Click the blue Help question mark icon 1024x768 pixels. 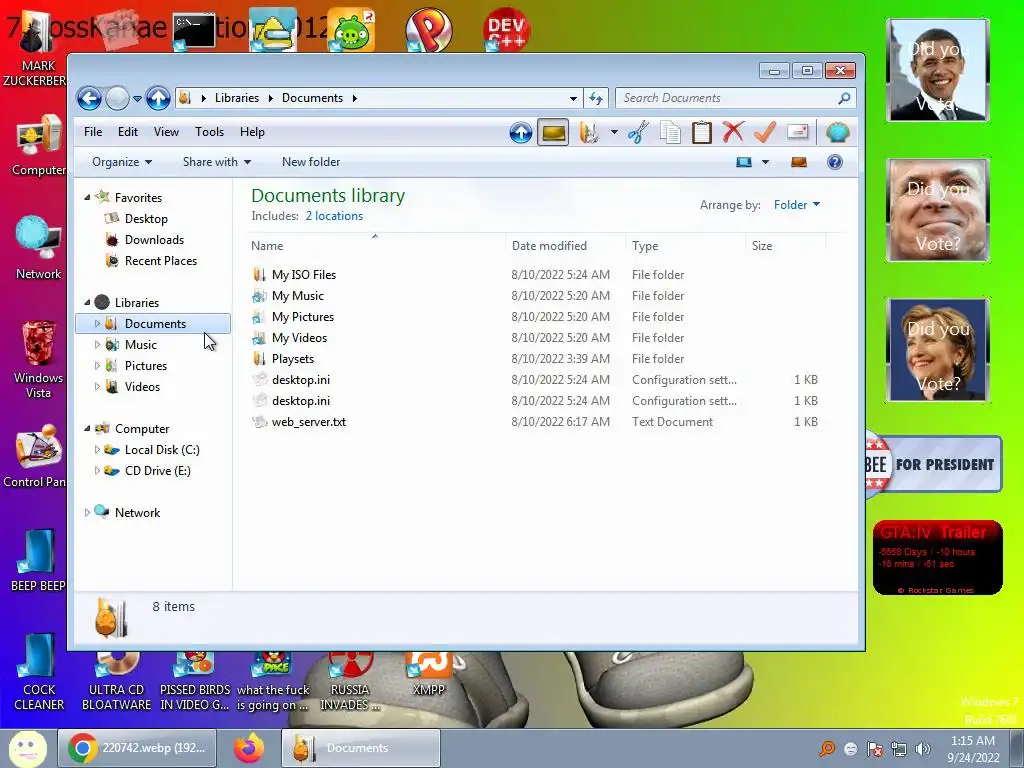(835, 162)
